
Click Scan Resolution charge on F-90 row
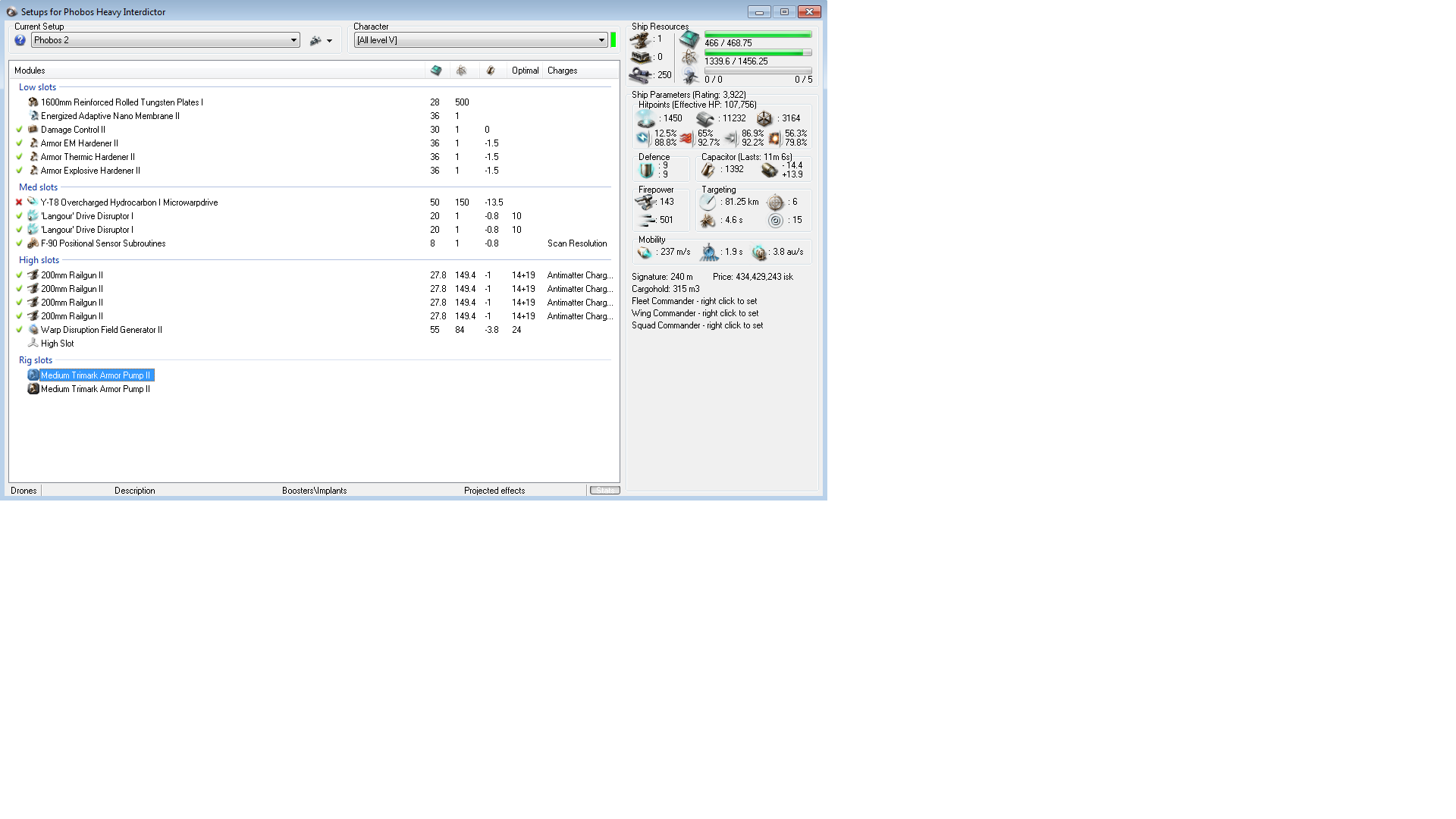577,243
